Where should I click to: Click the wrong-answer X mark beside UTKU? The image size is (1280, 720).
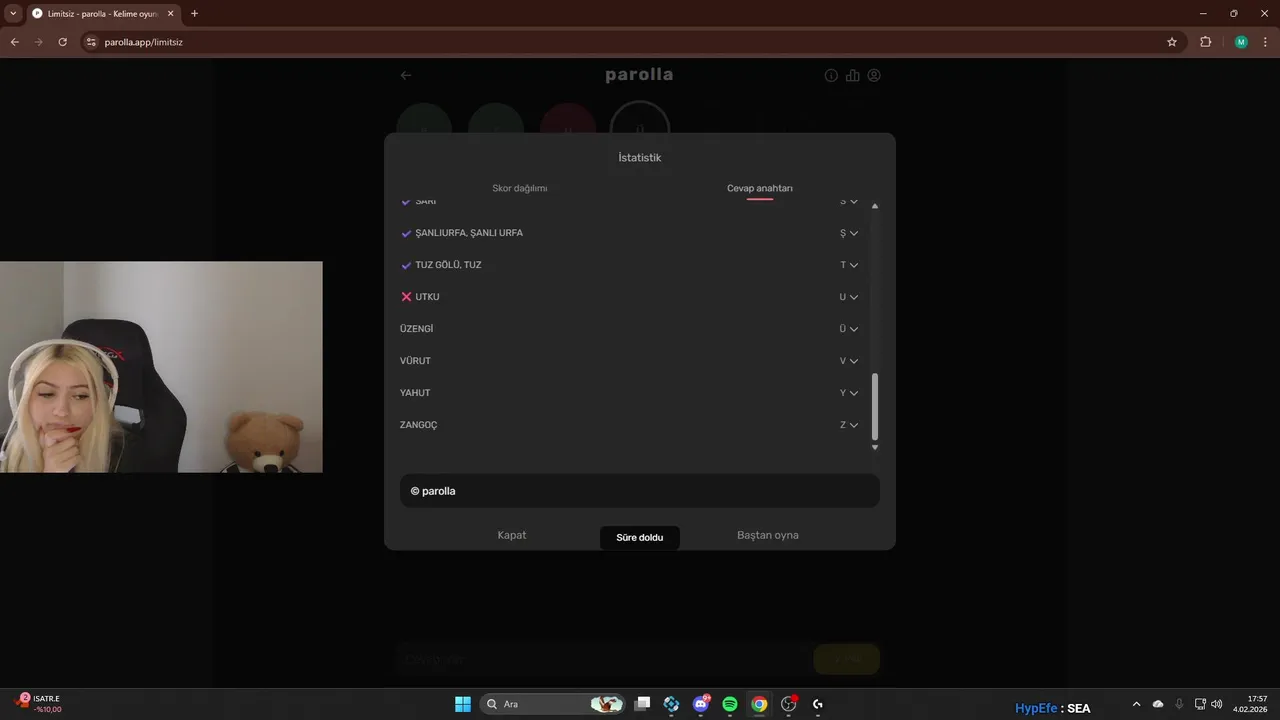(x=406, y=297)
